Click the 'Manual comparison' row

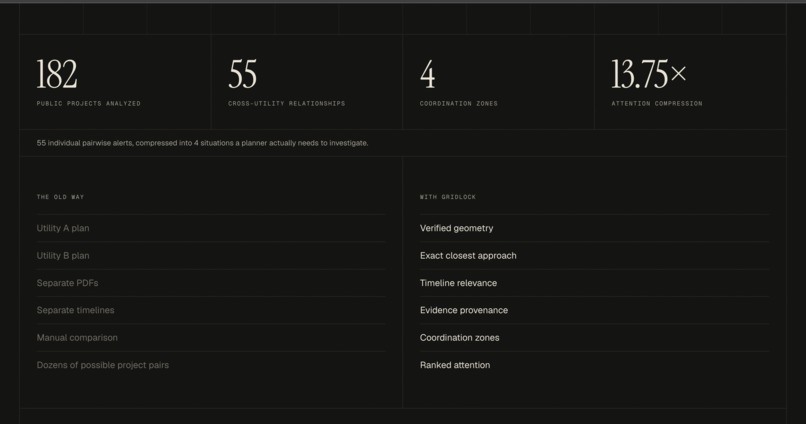[x=211, y=338]
